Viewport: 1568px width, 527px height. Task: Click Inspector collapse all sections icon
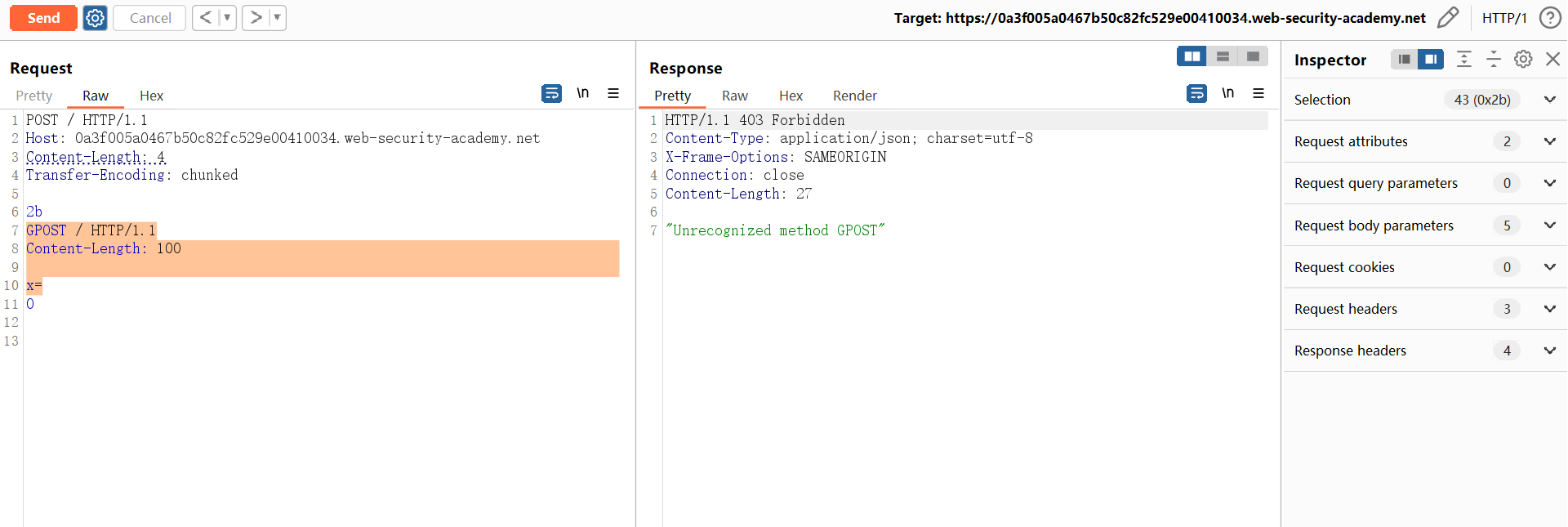tap(1494, 59)
